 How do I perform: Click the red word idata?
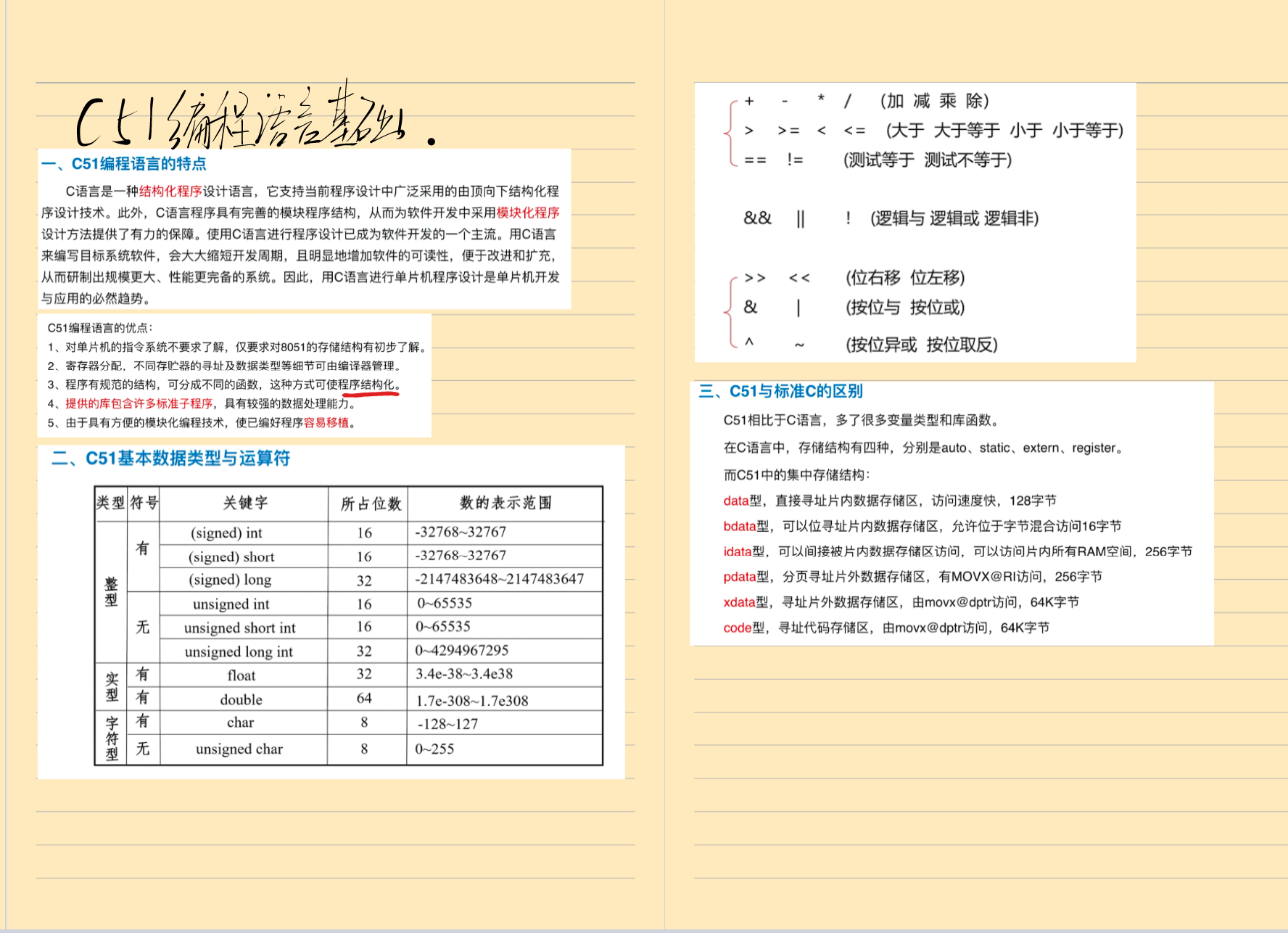738,551
